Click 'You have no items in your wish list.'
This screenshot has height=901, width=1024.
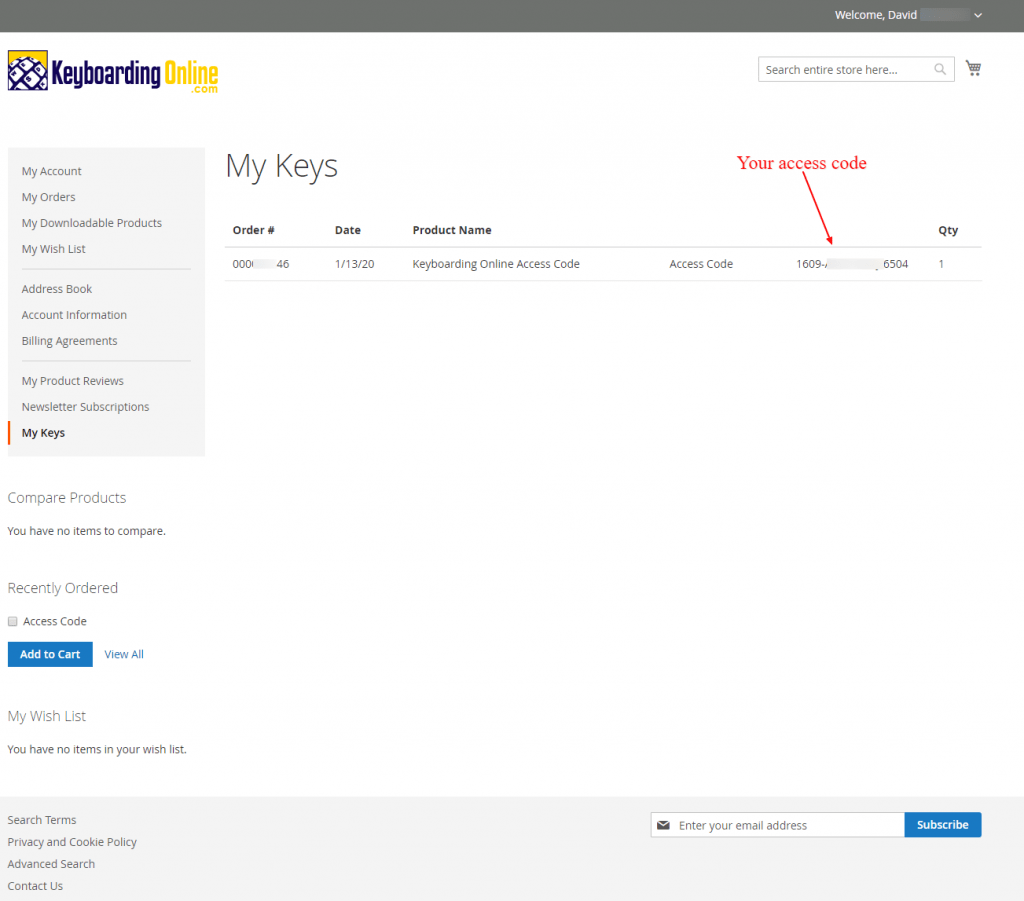pos(97,750)
